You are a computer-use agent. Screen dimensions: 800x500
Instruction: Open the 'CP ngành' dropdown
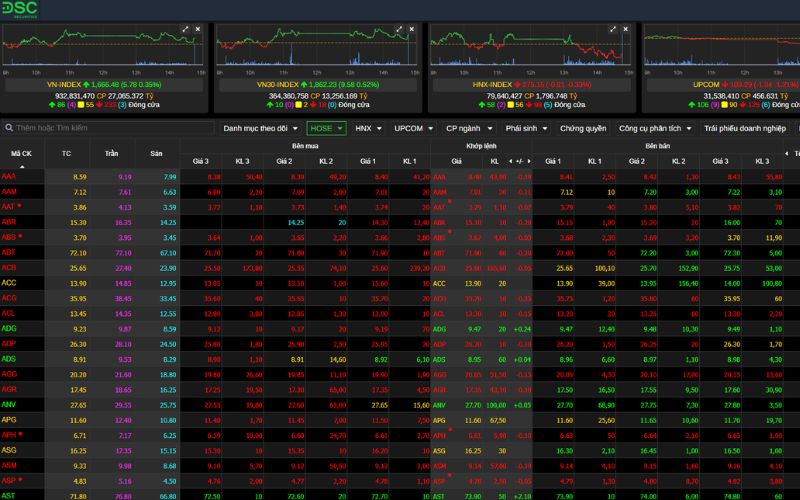pos(468,128)
